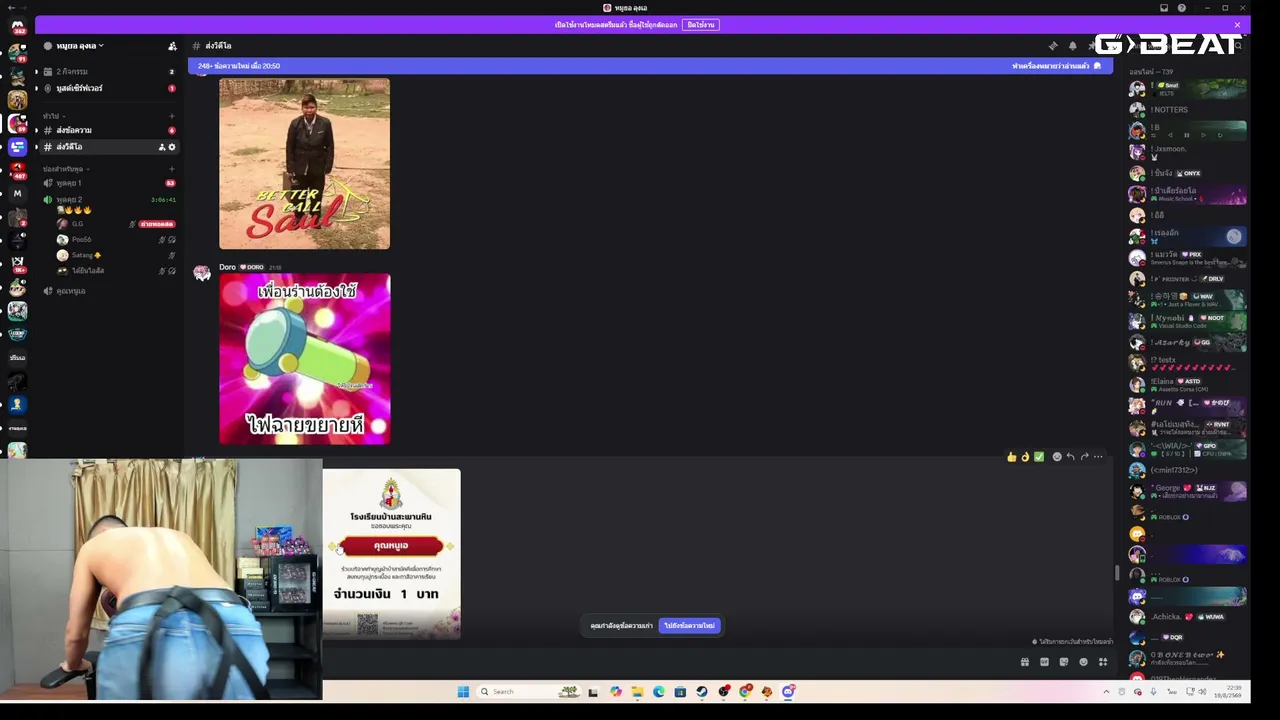Show hidden icons in the system tray
The image size is (1280, 720).
1106,692
